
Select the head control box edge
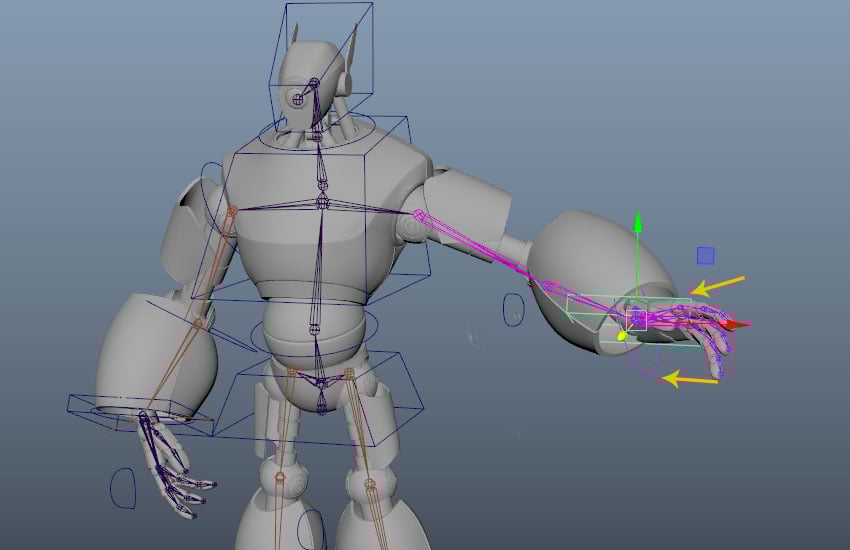tap(321, 67)
